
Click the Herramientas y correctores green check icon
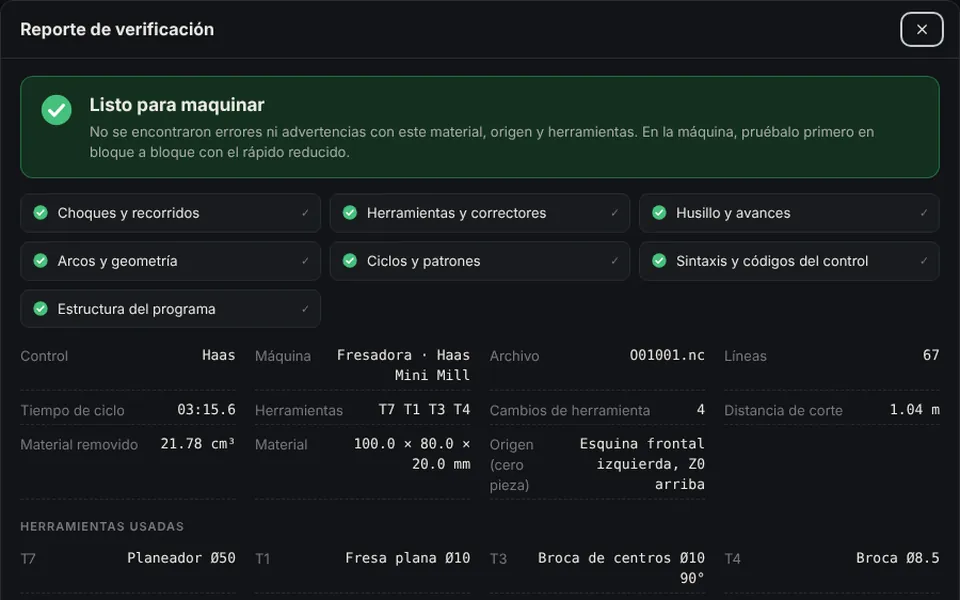click(350, 212)
